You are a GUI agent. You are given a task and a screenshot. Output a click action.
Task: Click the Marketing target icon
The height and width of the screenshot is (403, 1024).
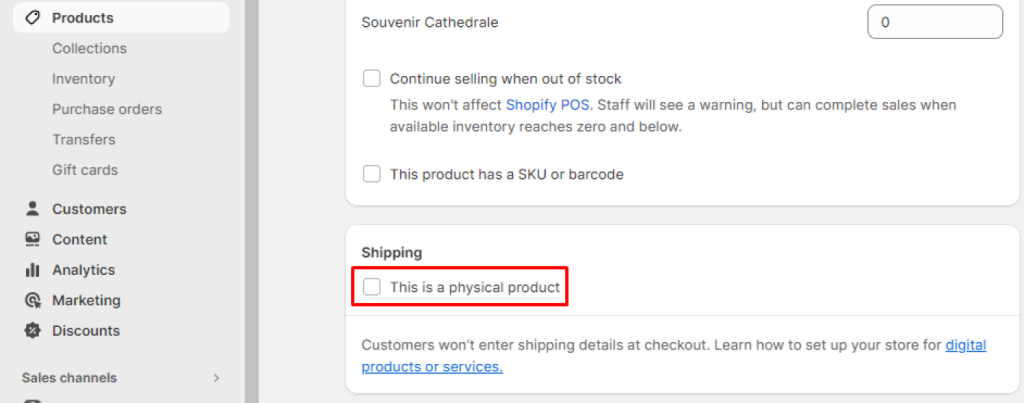pos(32,300)
